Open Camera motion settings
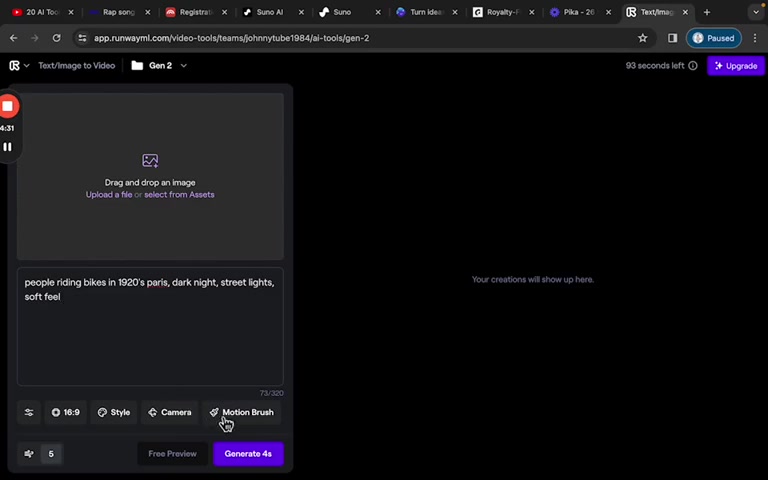Viewport: 768px width, 480px height. pos(170,412)
